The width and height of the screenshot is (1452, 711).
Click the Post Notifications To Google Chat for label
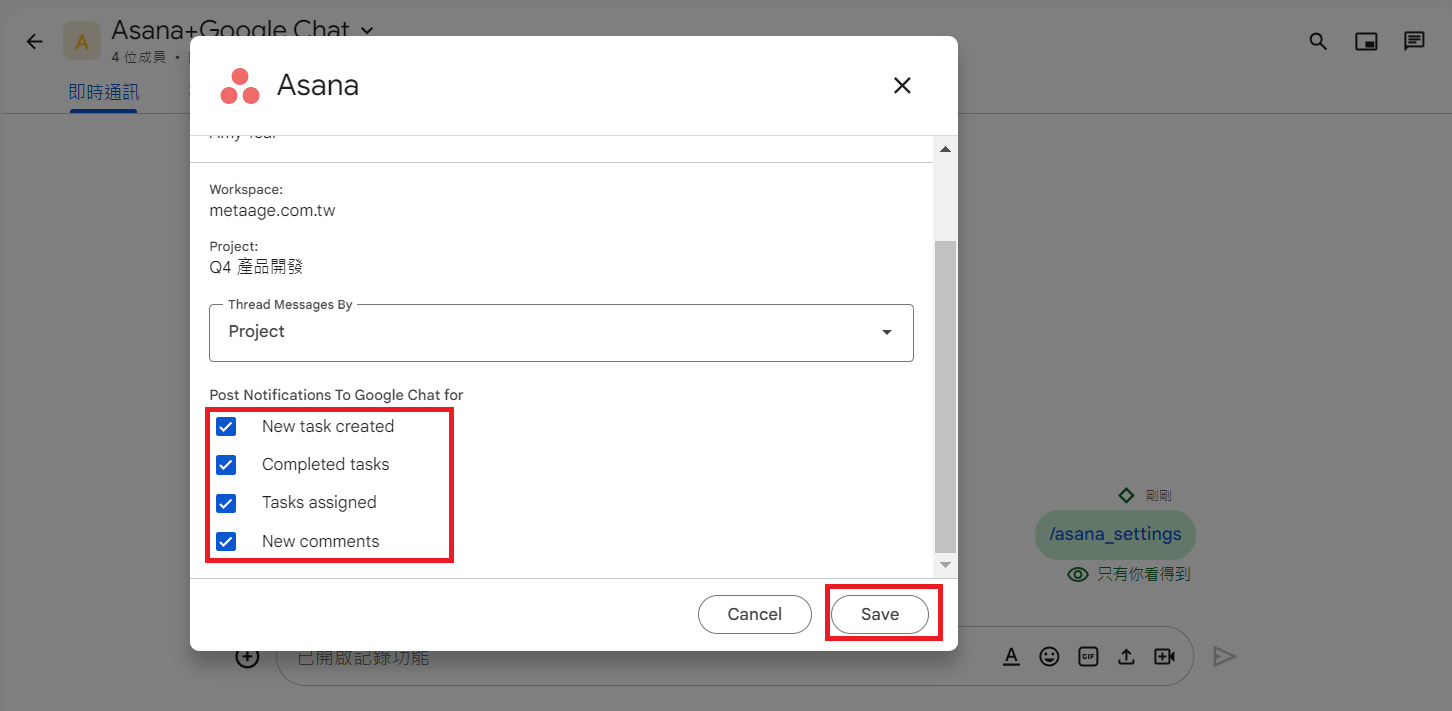tap(336, 395)
